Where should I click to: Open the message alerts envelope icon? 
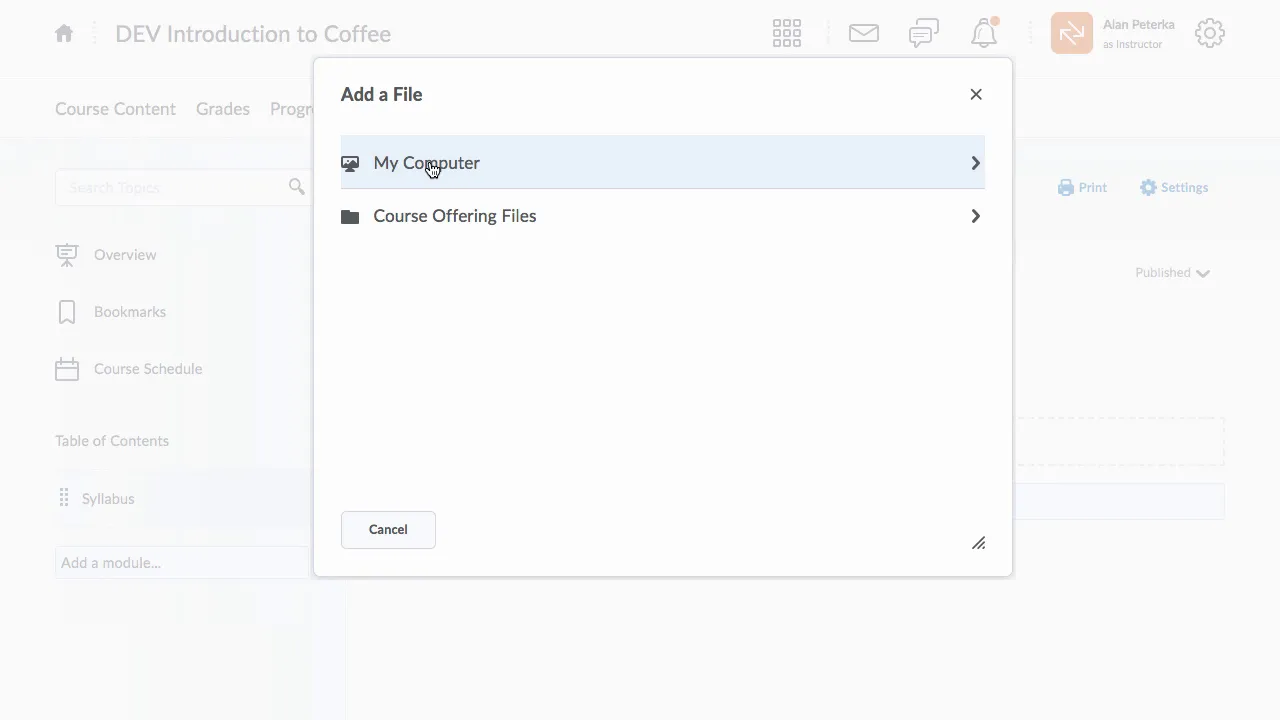coord(864,33)
